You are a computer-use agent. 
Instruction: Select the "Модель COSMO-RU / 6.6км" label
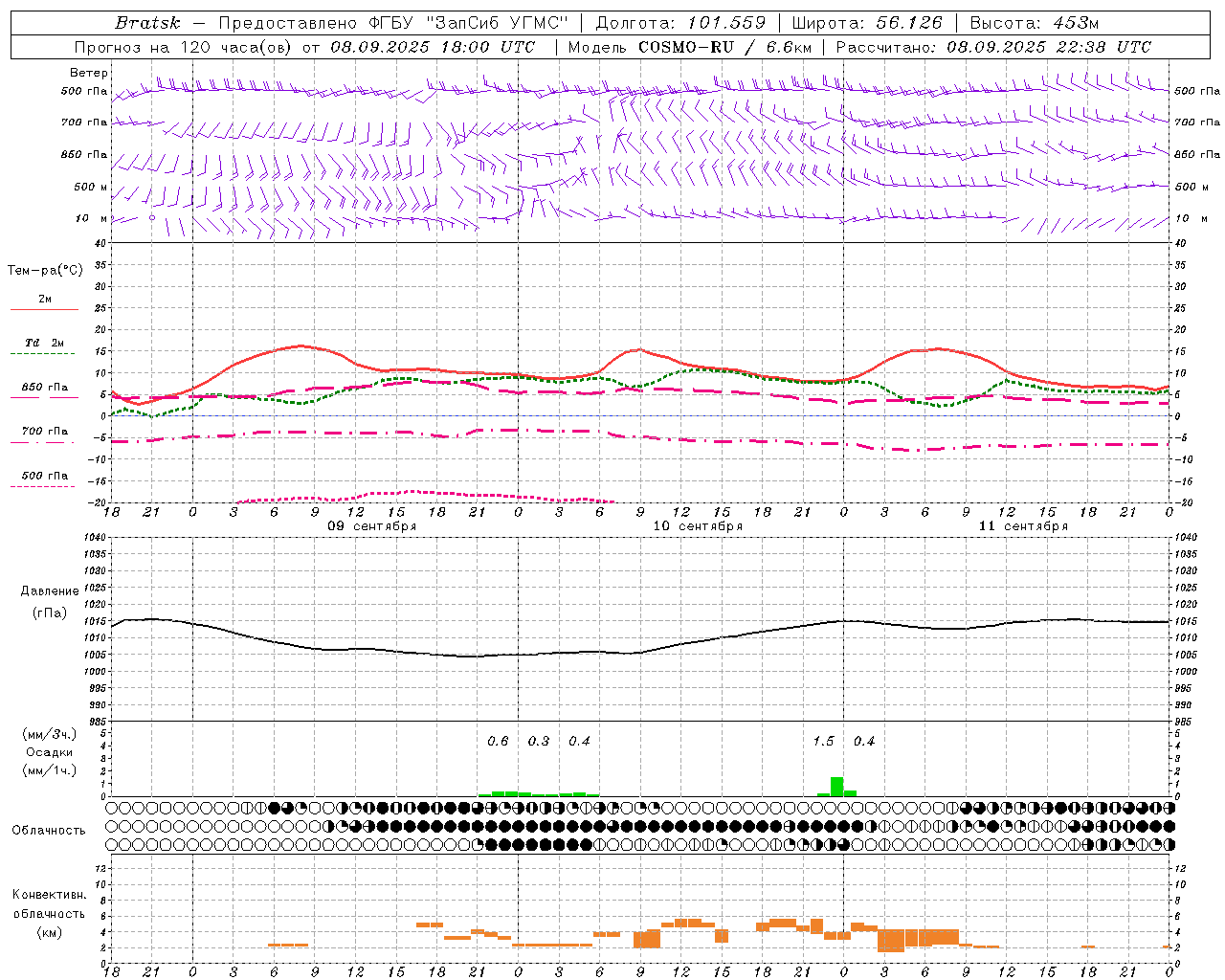(x=690, y=47)
